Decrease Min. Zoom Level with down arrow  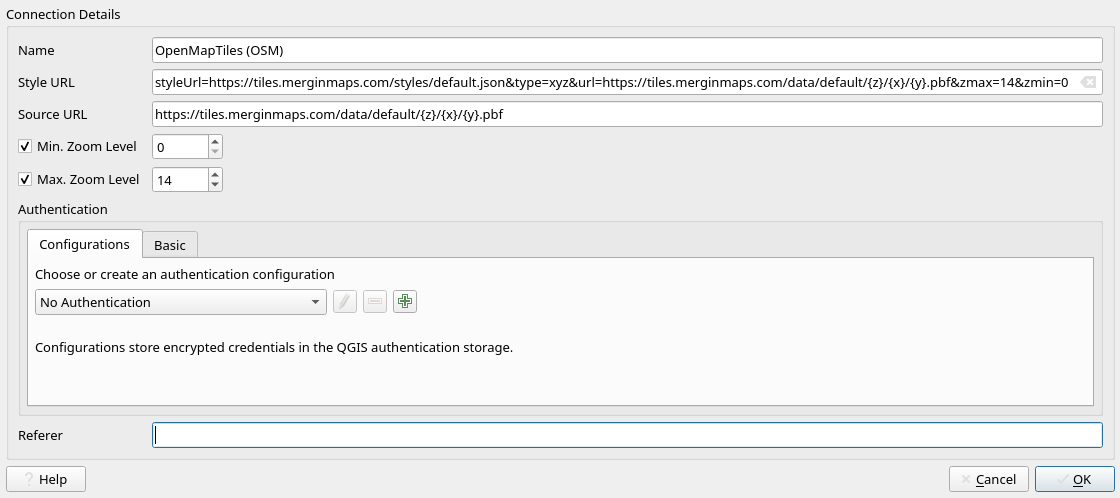[x=215, y=152]
